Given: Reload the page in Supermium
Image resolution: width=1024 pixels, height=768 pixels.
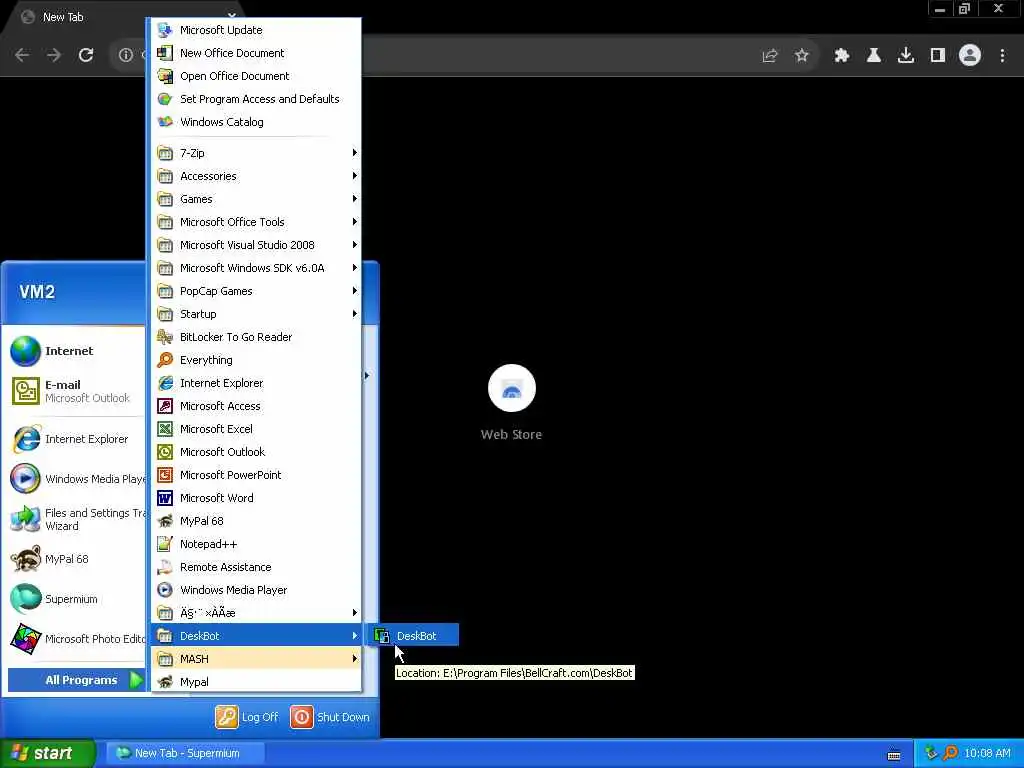Looking at the screenshot, I should 86,56.
